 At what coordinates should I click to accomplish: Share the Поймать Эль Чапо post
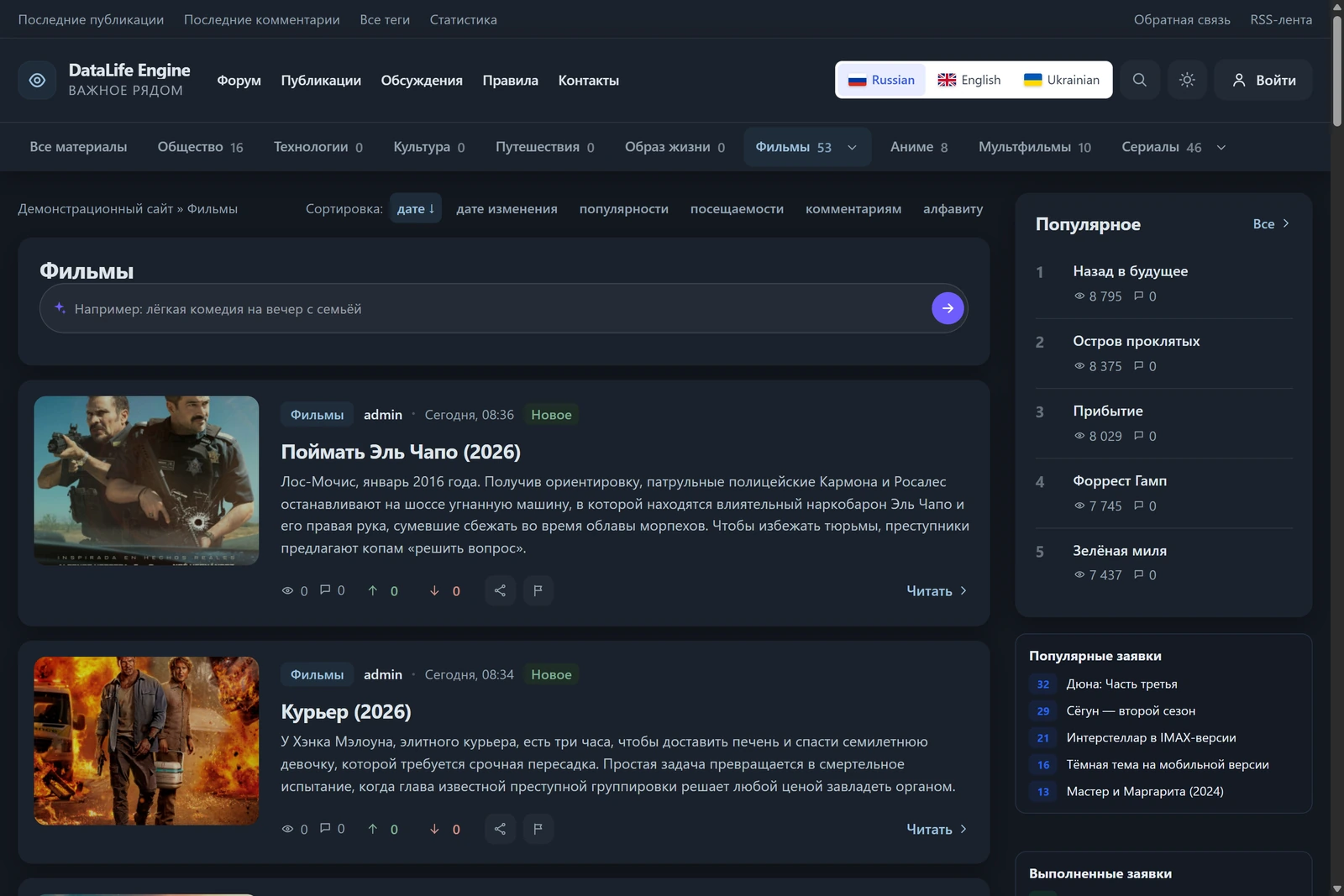coord(500,590)
